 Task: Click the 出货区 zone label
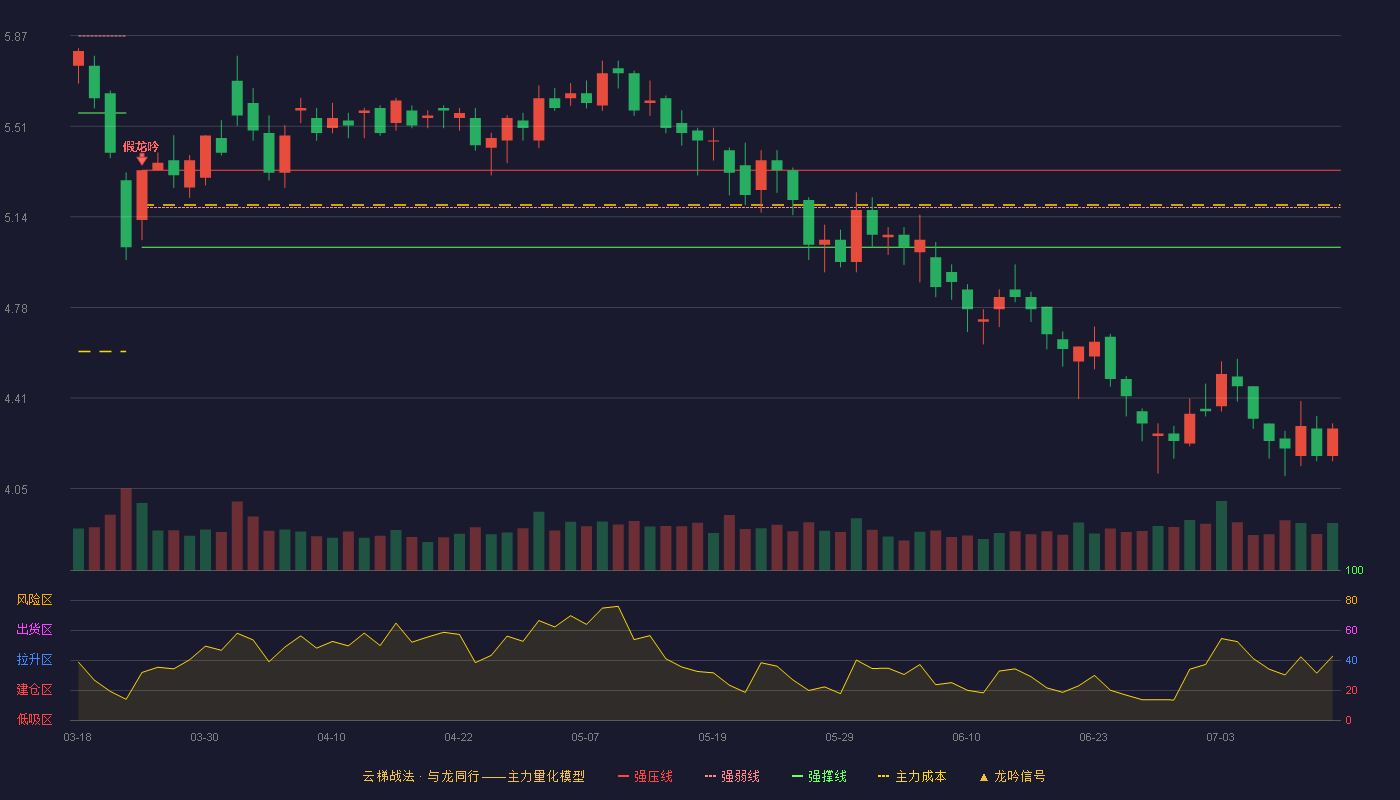[x=34, y=630]
